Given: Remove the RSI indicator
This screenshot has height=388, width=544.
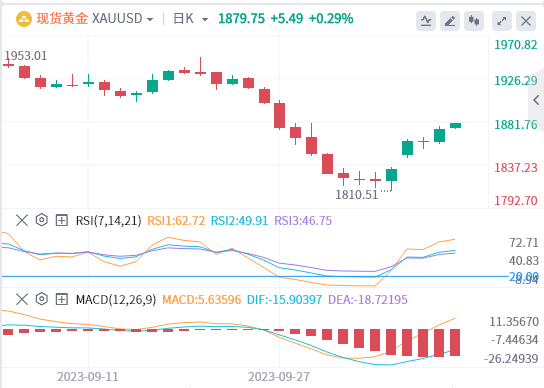Looking at the screenshot, I should point(22,220).
